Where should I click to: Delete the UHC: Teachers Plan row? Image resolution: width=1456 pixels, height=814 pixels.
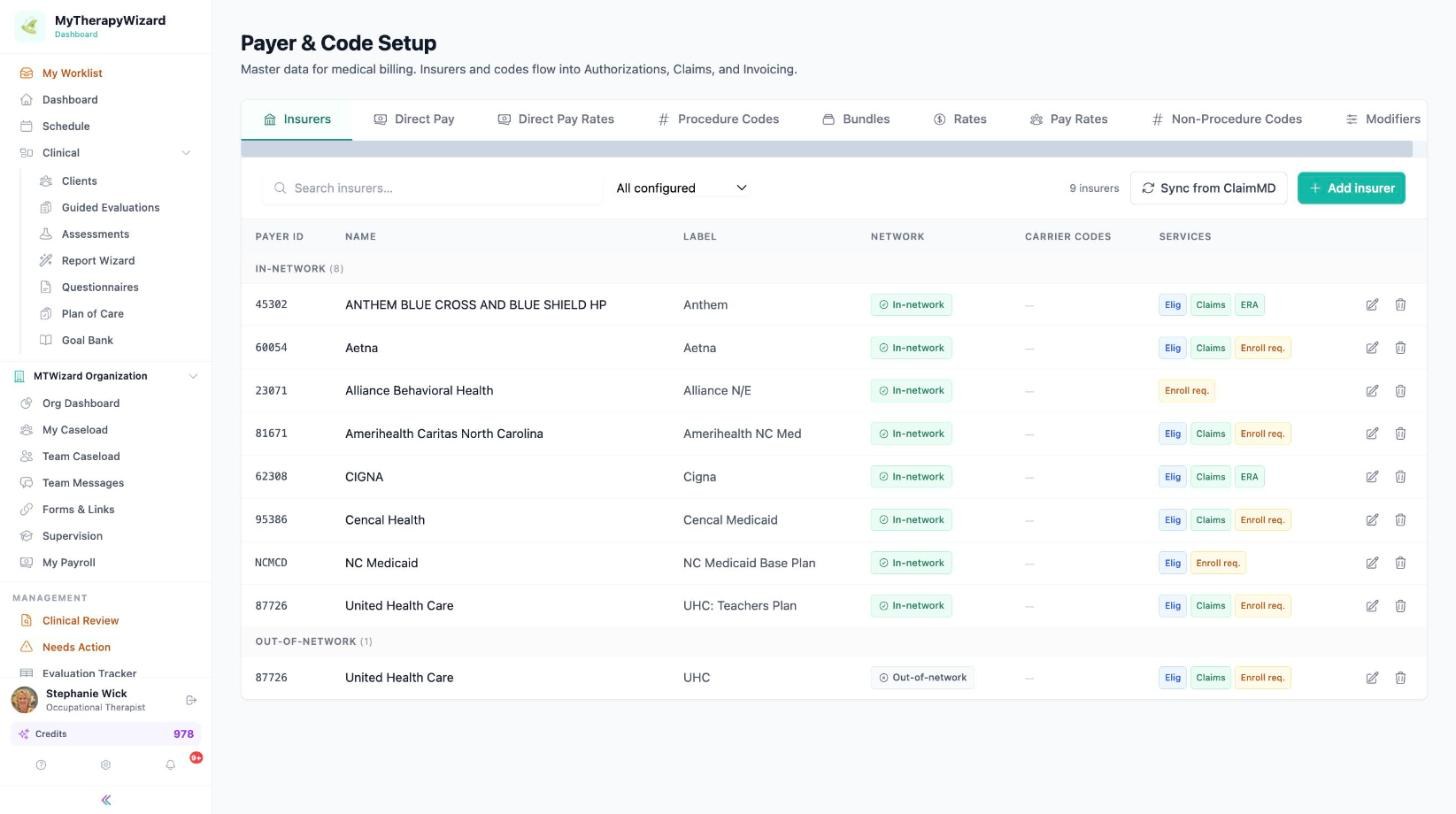pyautogui.click(x=1400, y=606)
